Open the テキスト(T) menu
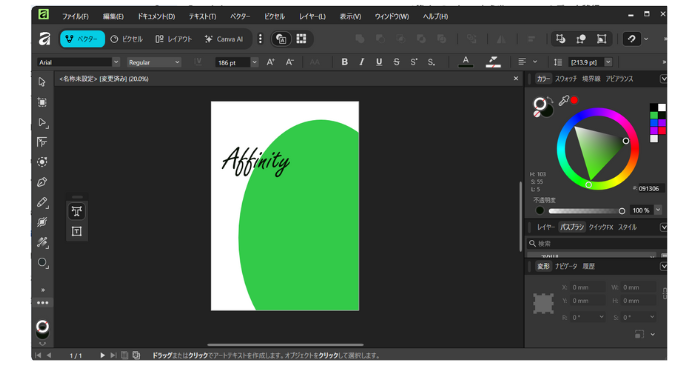 click(x=202, y=16)
